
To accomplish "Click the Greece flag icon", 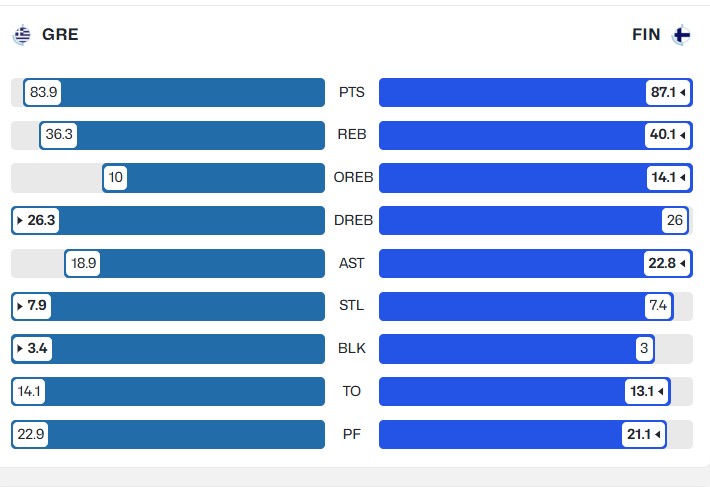I will pos(21,35).
